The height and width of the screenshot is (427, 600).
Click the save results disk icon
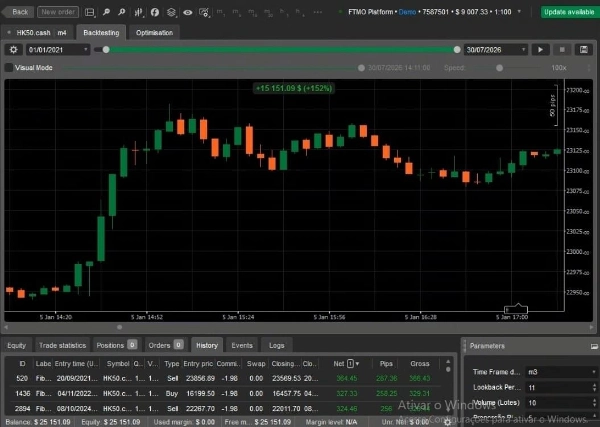pyautogui.click(x=584, y=50)
